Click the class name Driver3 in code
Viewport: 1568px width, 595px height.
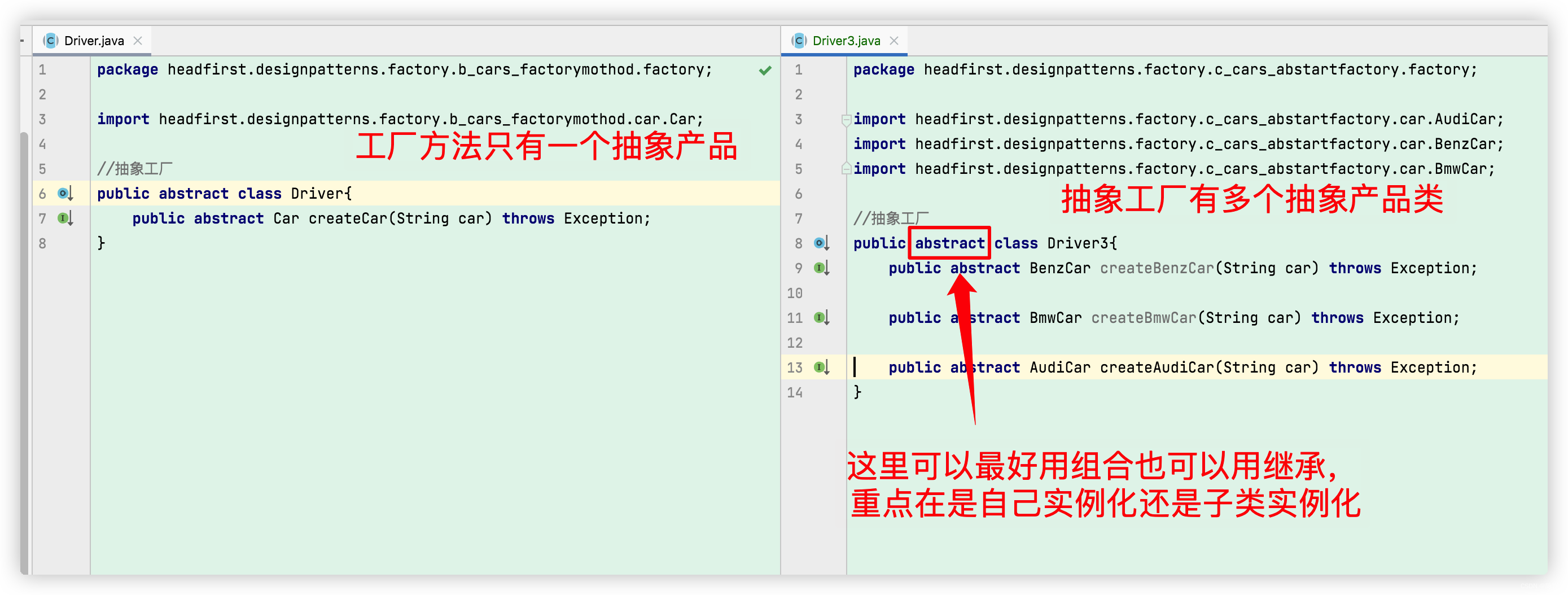[x=1078, y=244]
